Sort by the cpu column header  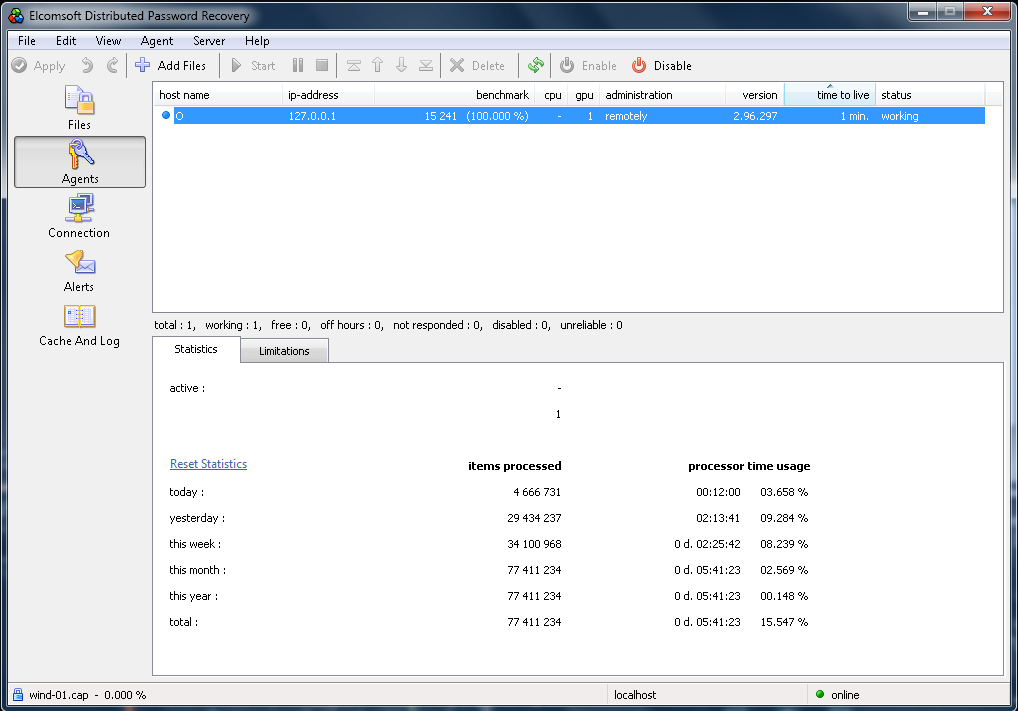[551, 95]
